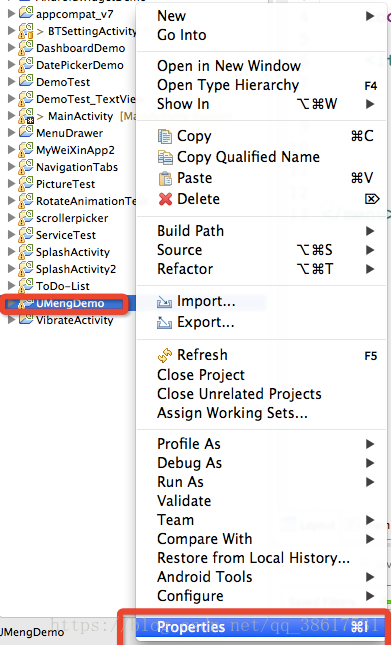391x645 pixels.
Task: Expand the MainActivity project node
Action: pyautogui.click(x=12, y=116)
